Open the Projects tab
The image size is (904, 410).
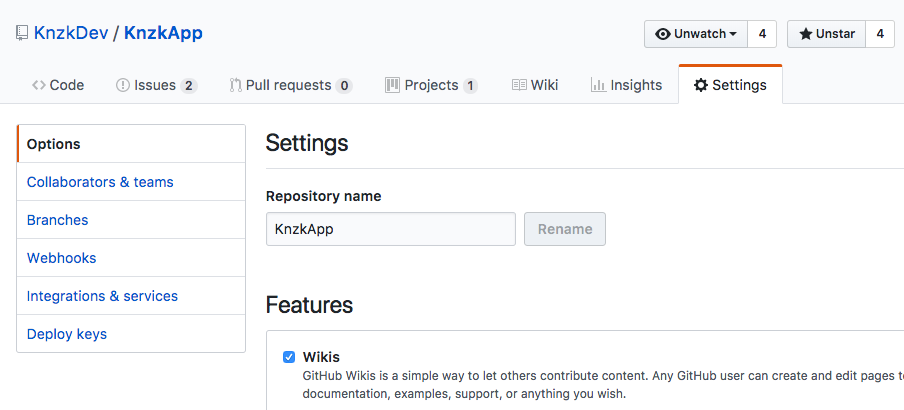pyautogui.click(x=431, y=85)
